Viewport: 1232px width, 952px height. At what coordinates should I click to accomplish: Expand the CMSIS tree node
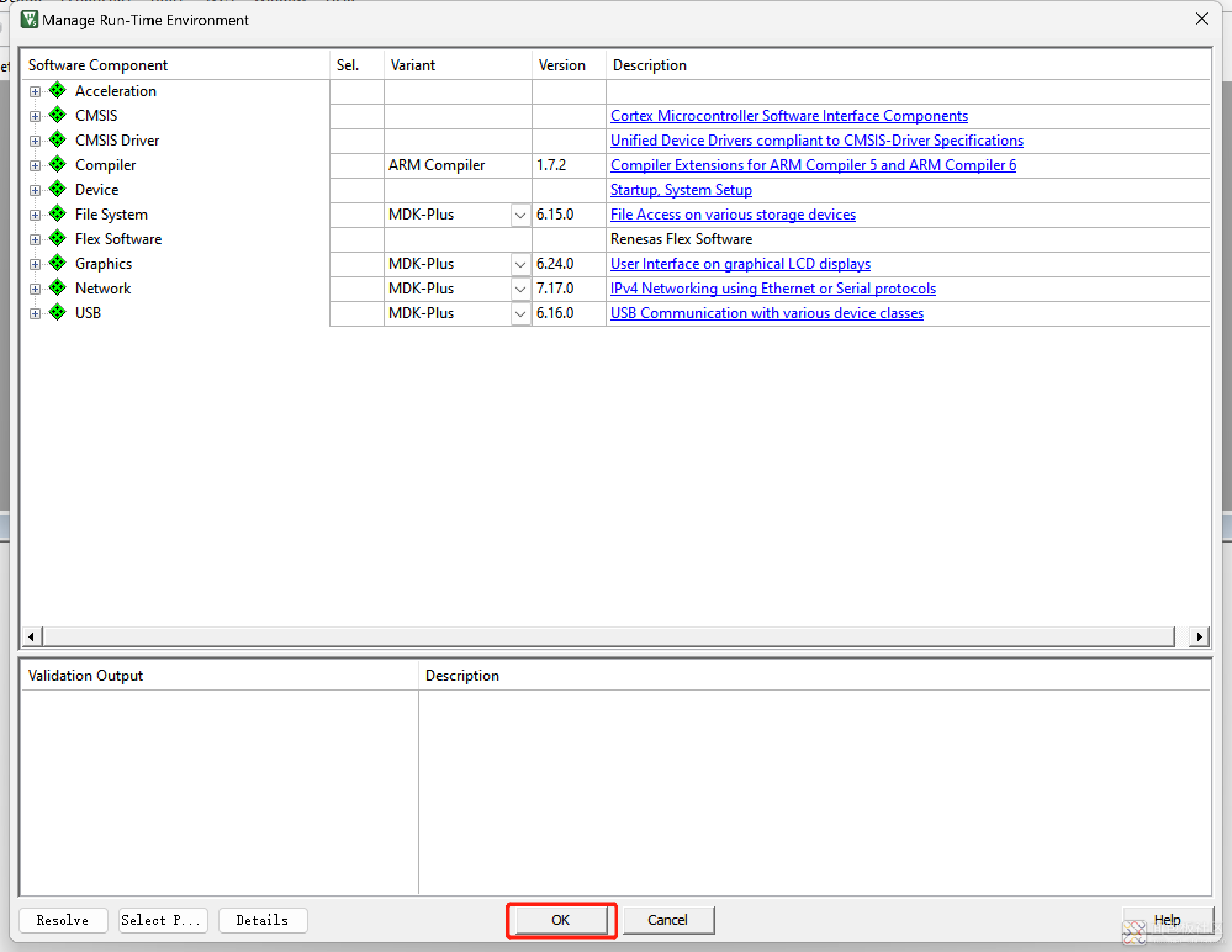coord(35,117)
